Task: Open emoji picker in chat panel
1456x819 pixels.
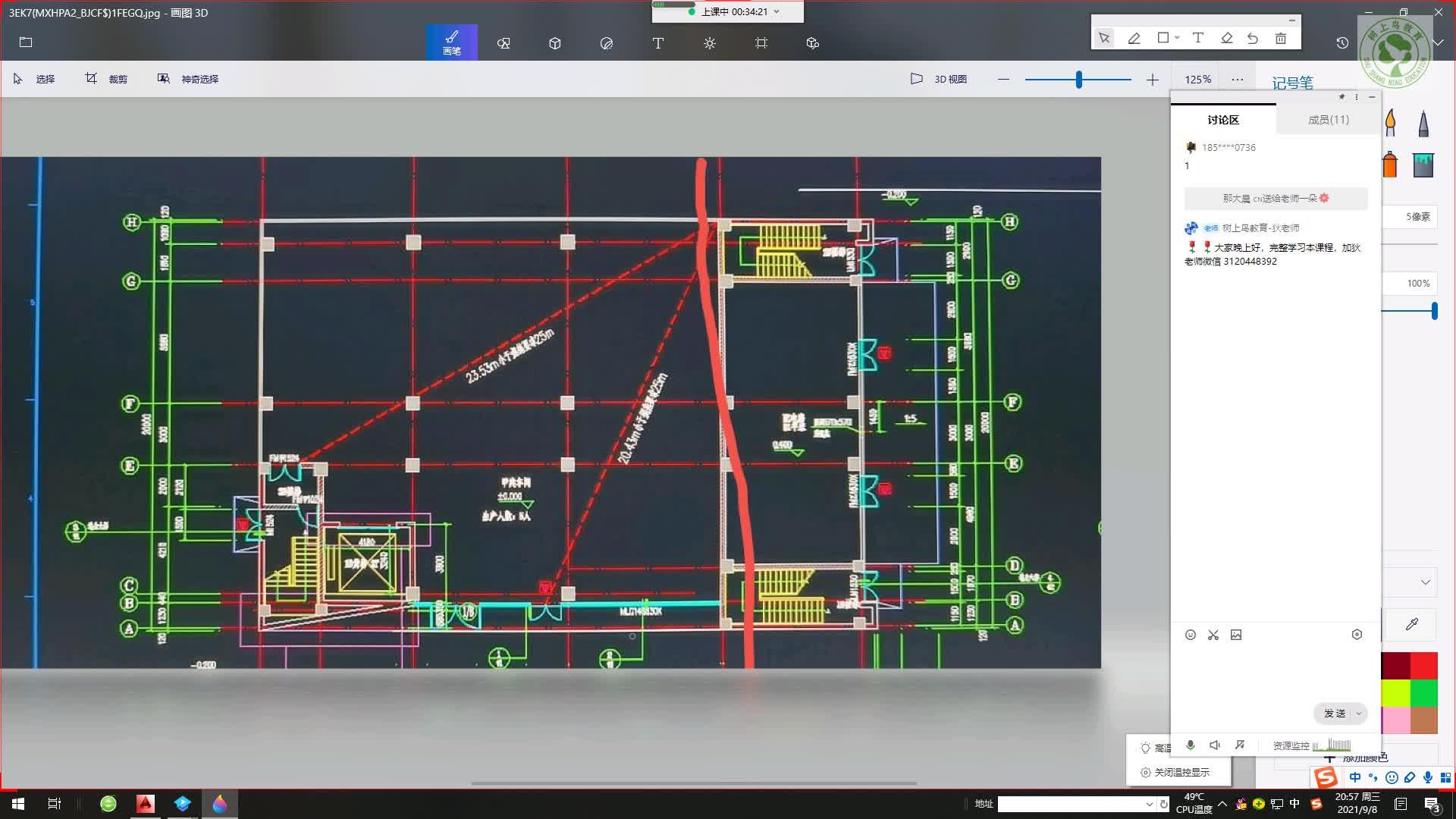Action: tap(1191, 635)
